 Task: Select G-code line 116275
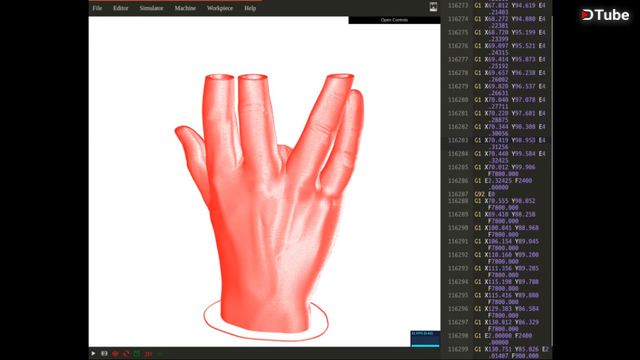pos(497,36)
